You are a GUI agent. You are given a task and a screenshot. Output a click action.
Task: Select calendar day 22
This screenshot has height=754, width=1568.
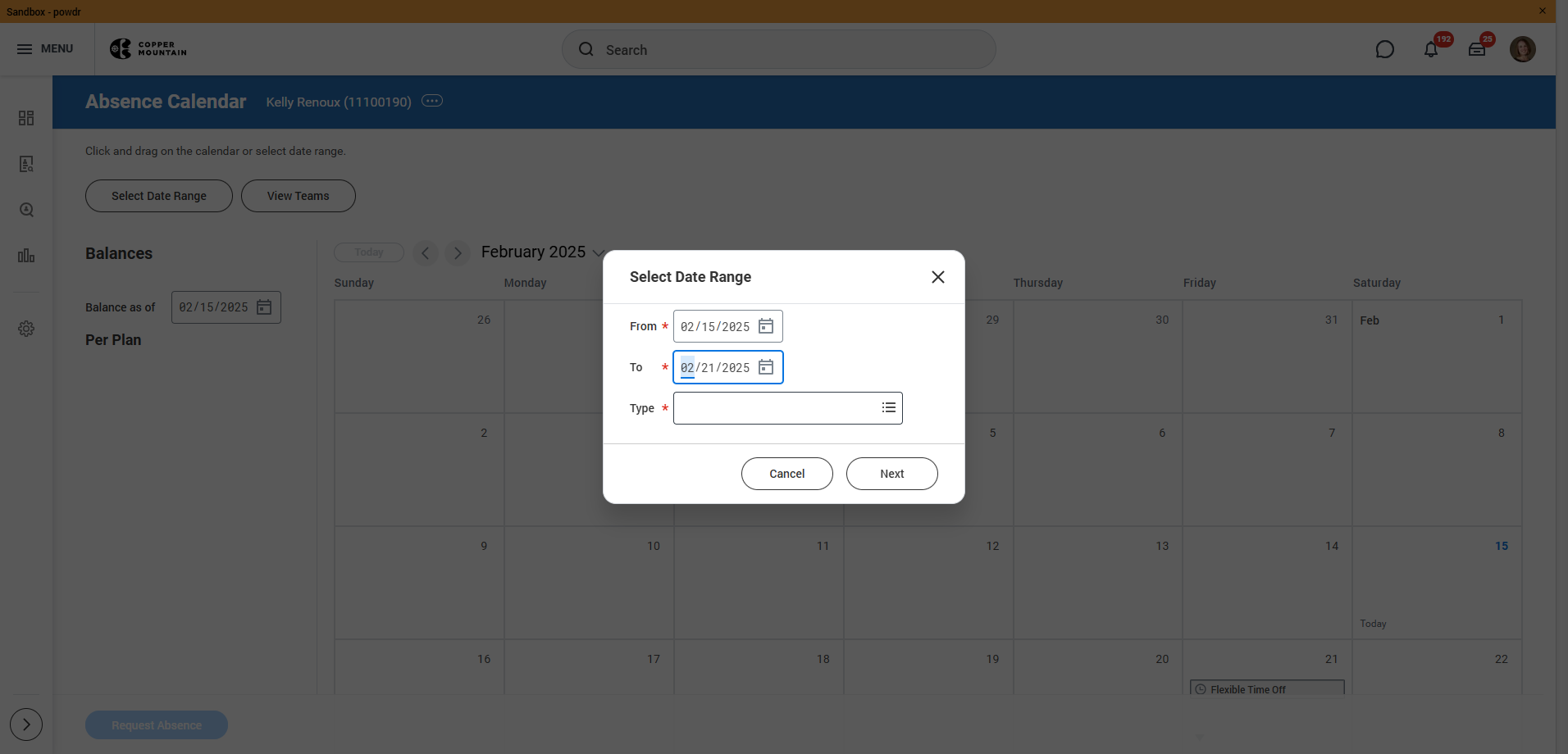pos(1437,667)
